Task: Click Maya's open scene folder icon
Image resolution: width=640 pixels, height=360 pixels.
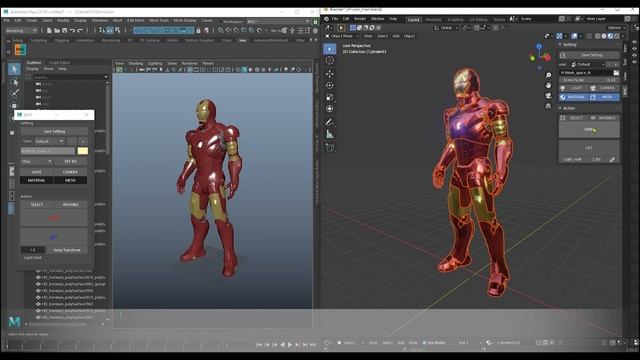Action: click(57, 30)
